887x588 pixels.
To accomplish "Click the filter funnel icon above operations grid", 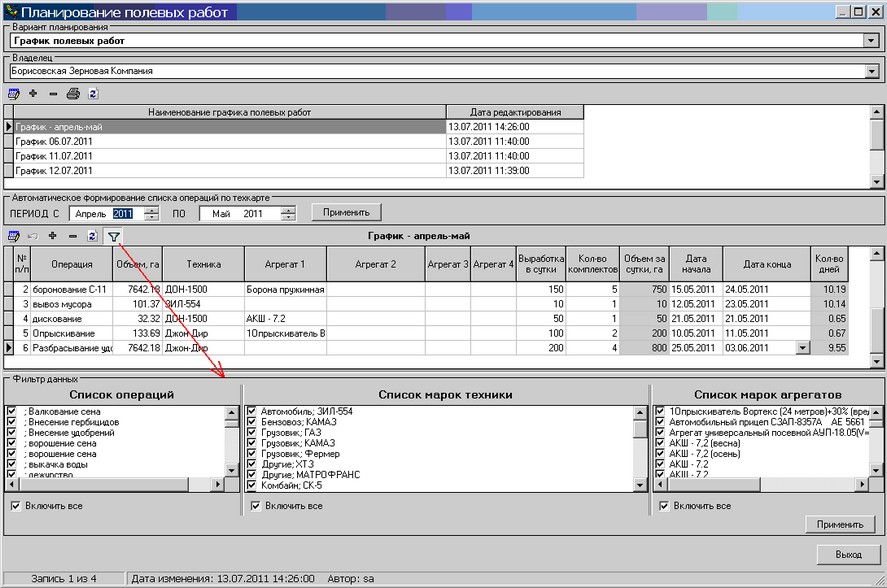I will [x=114, y=237].
